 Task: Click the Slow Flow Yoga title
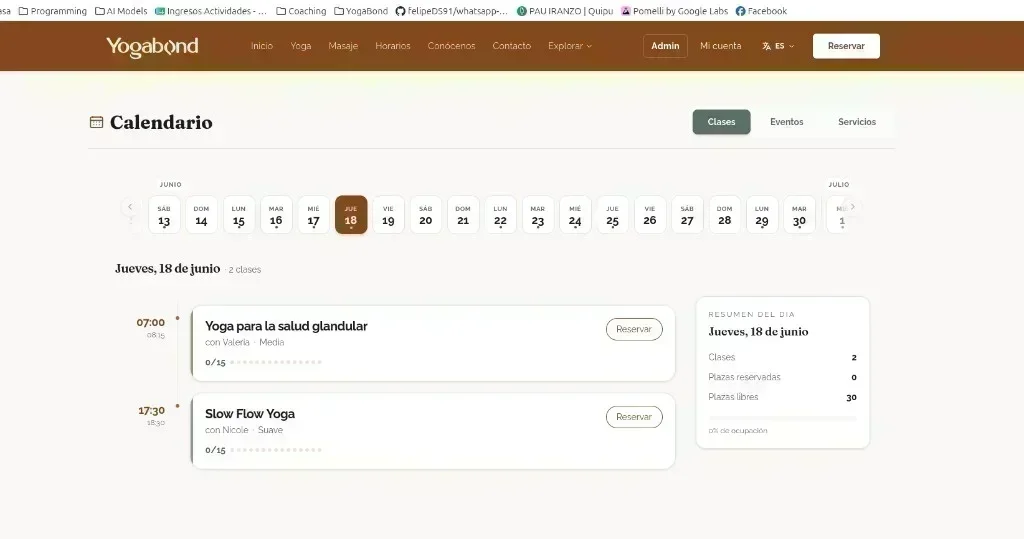pos(250,414)
